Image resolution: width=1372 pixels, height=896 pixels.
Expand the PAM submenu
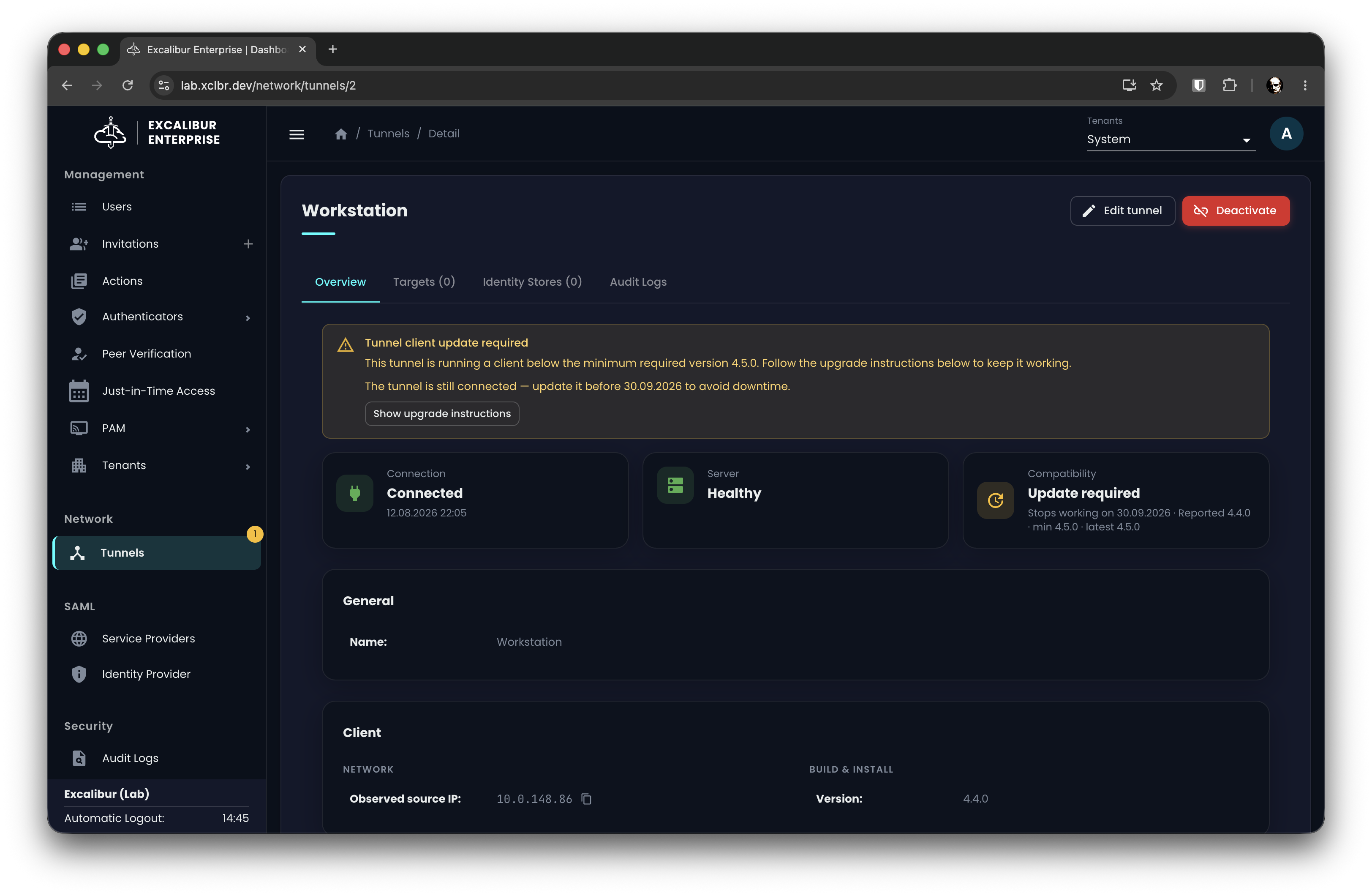tap(248, 430)
